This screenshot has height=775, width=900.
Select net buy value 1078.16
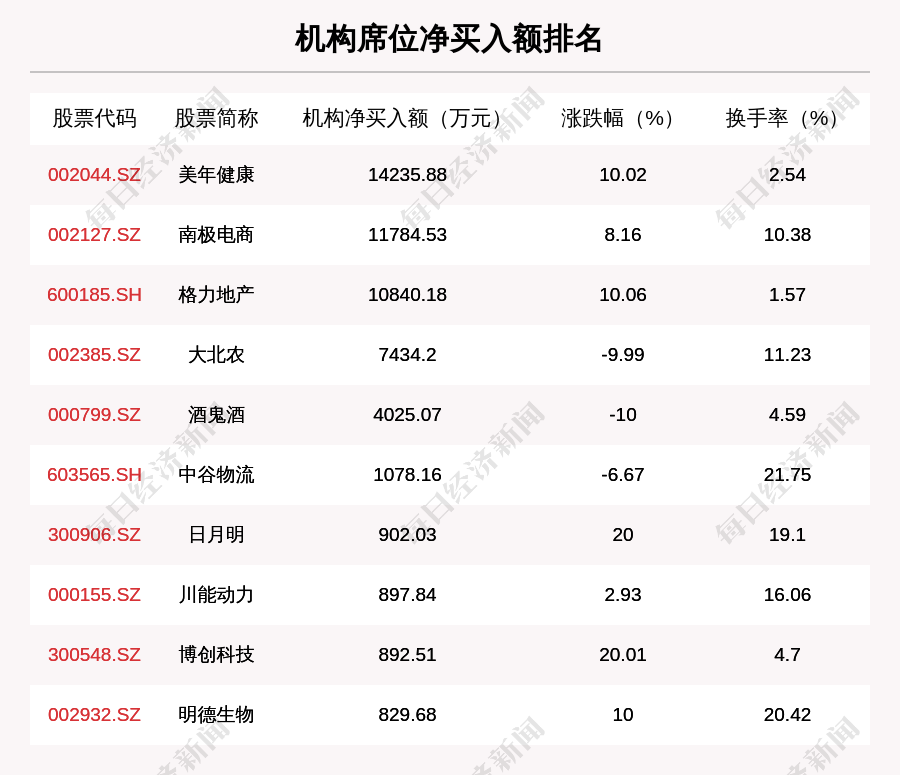point(407,475)
